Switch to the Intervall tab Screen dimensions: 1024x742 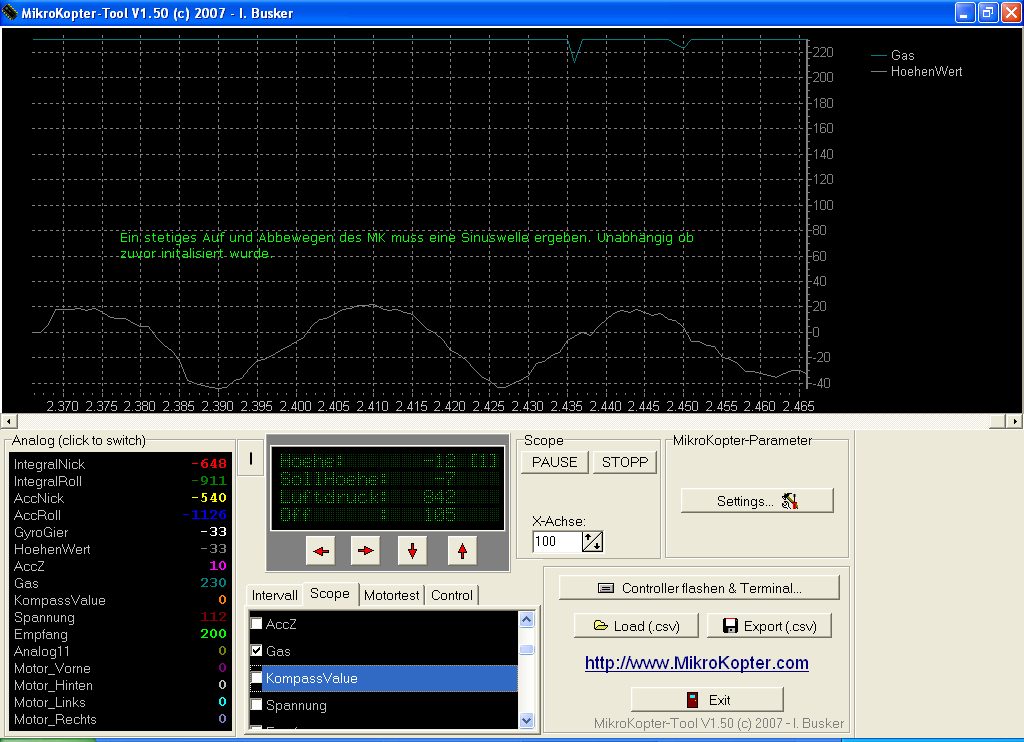274,595
